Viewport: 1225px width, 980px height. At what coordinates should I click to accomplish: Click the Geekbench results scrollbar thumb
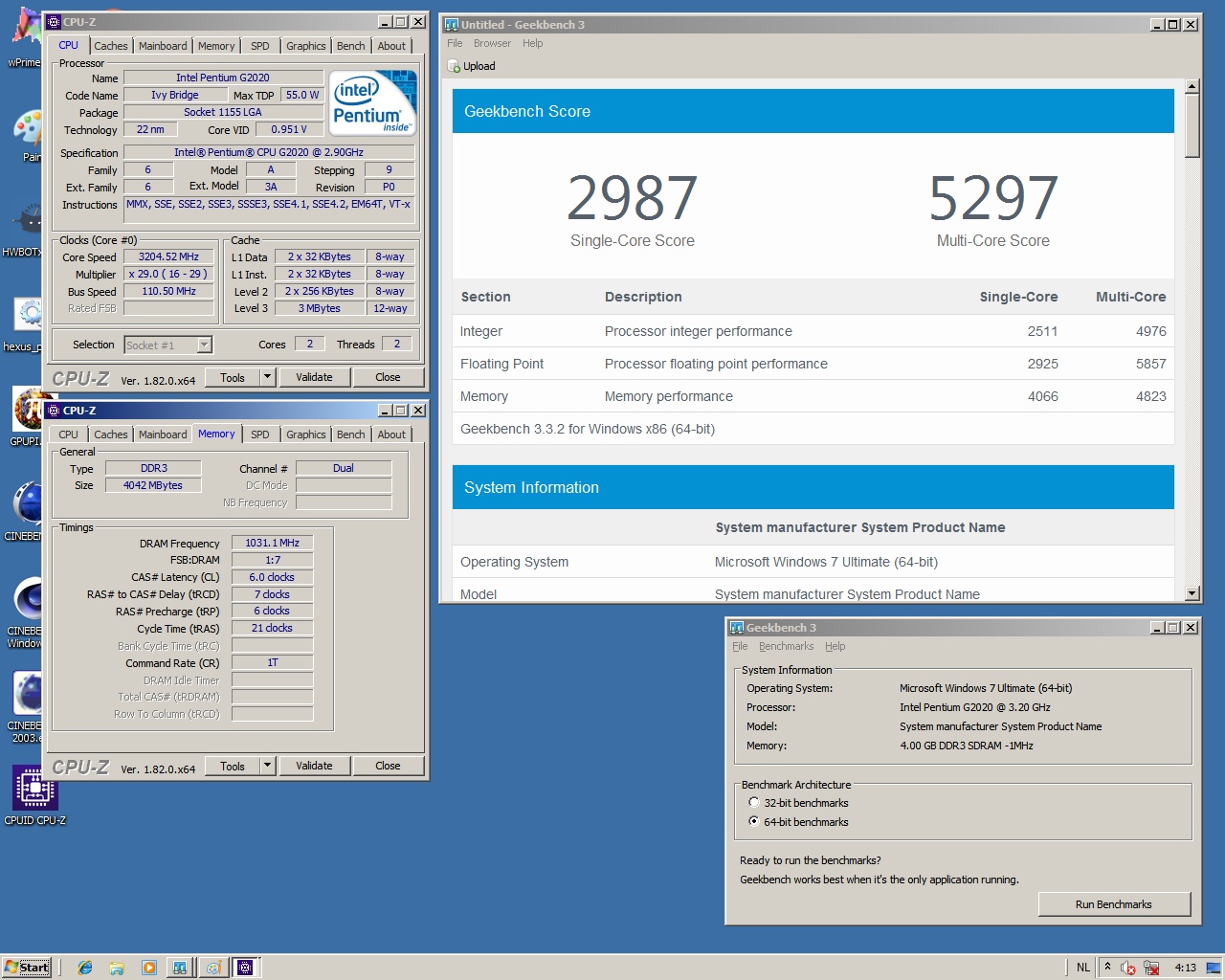click(x=1192, y=125)
